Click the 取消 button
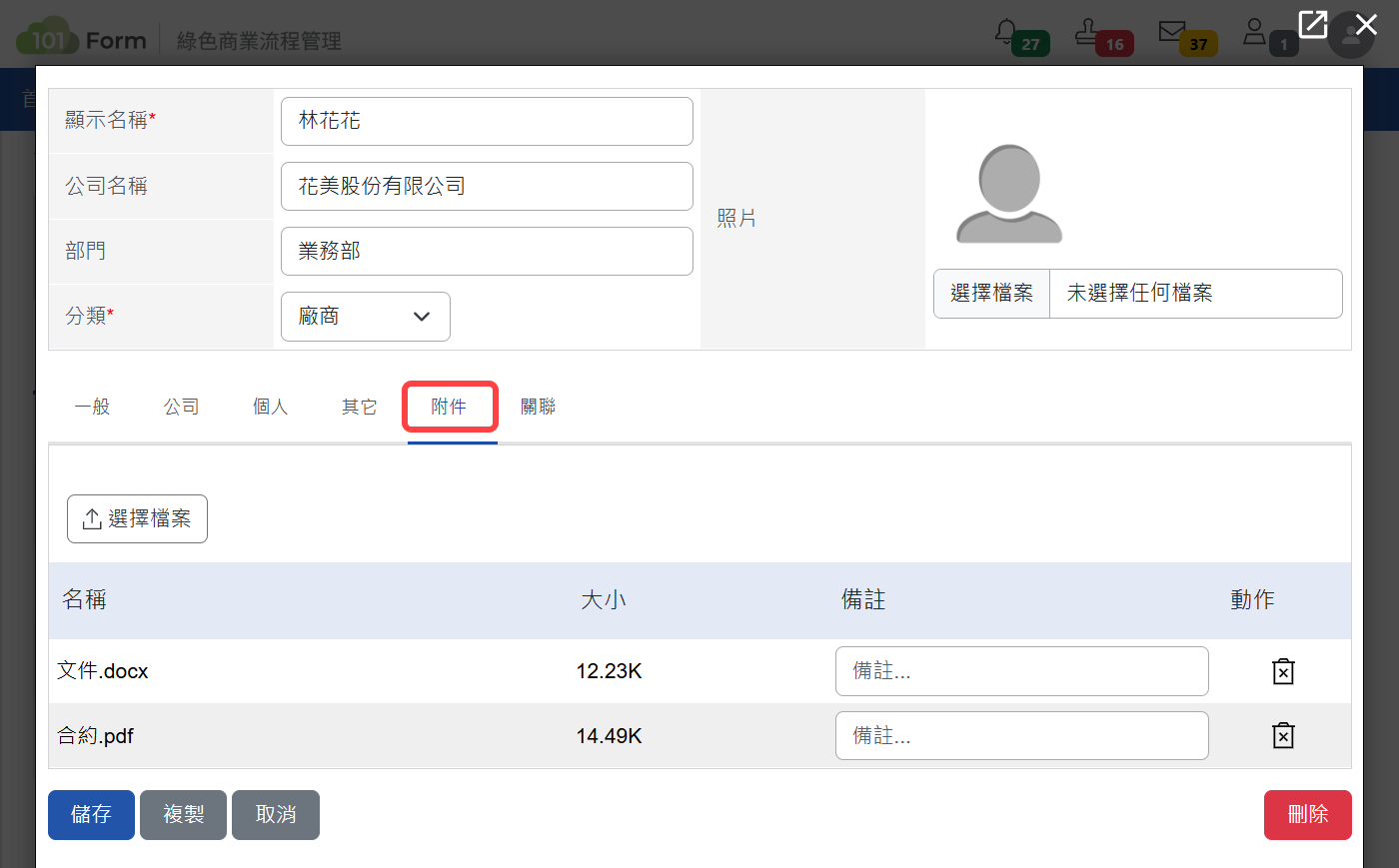The image size is (1399, 868). [276, 815]
